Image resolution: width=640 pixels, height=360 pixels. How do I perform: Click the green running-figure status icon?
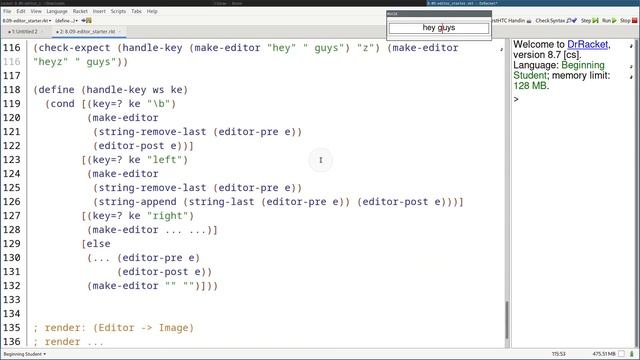click(632, 354)
